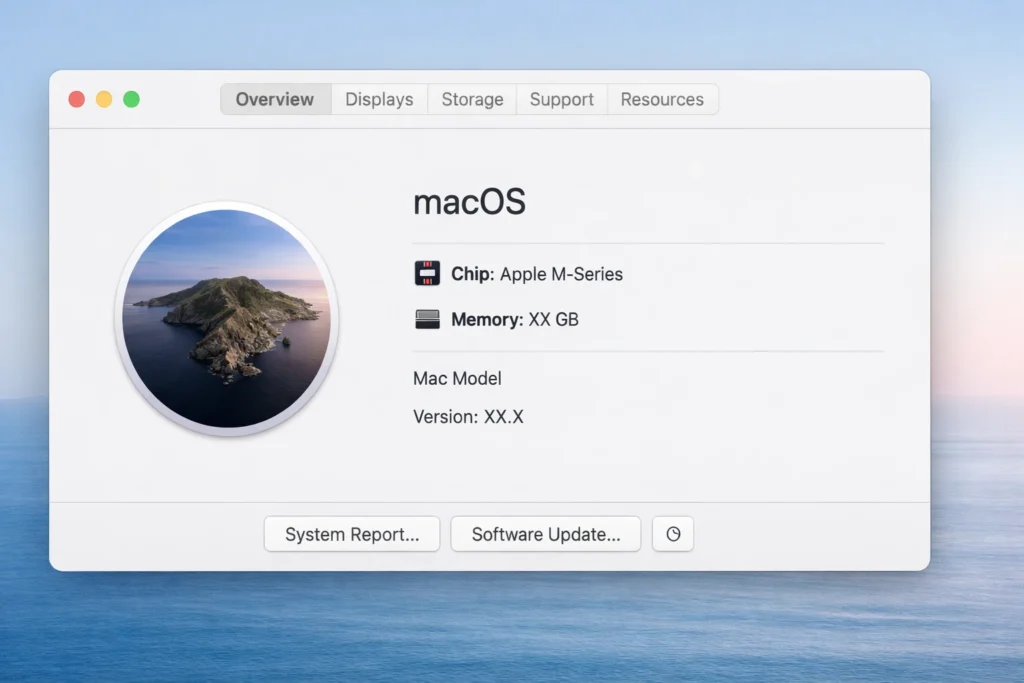Click the Memory: XX GB text line

pyautogui.click(x=517, y=320)
